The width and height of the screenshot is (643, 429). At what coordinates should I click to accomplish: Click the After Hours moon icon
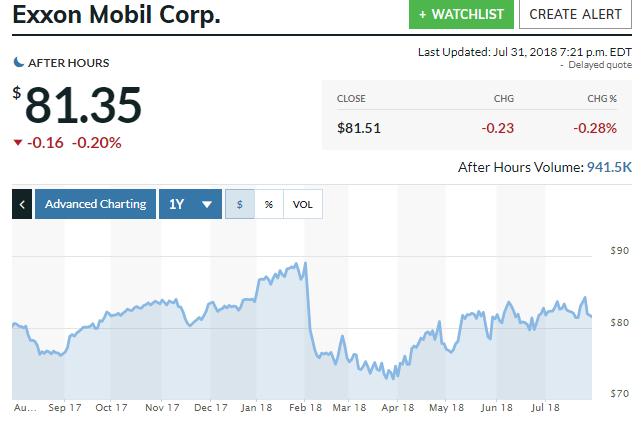[x=18, y=62]
